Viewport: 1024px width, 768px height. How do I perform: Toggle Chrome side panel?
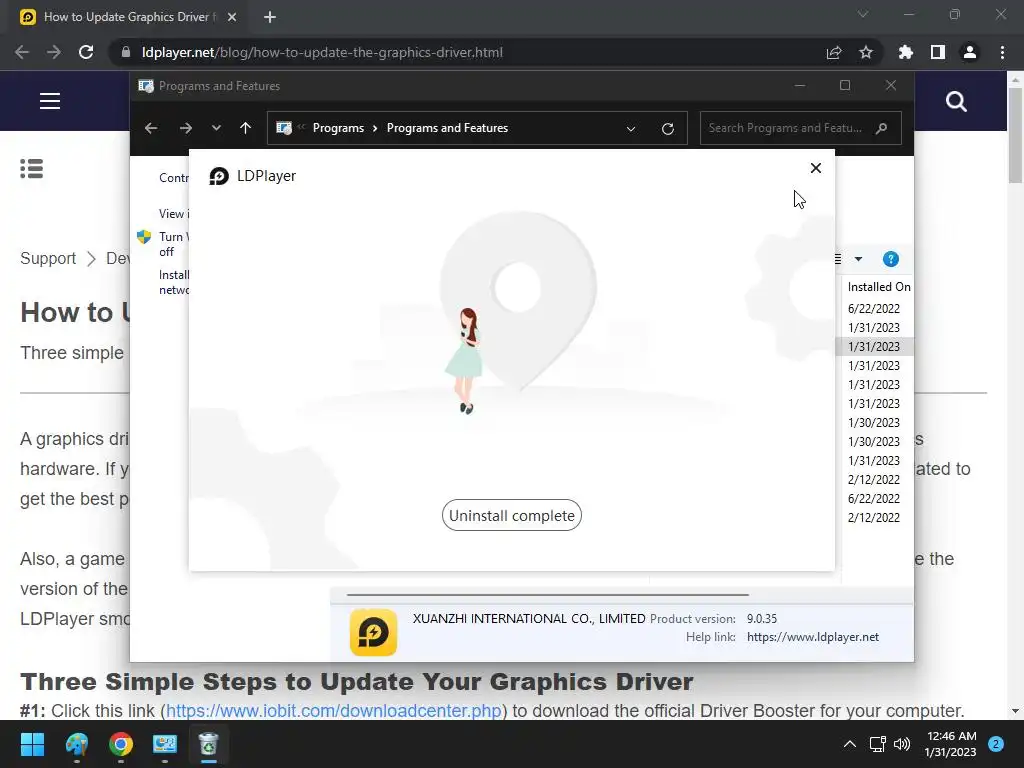pos(938,52)
